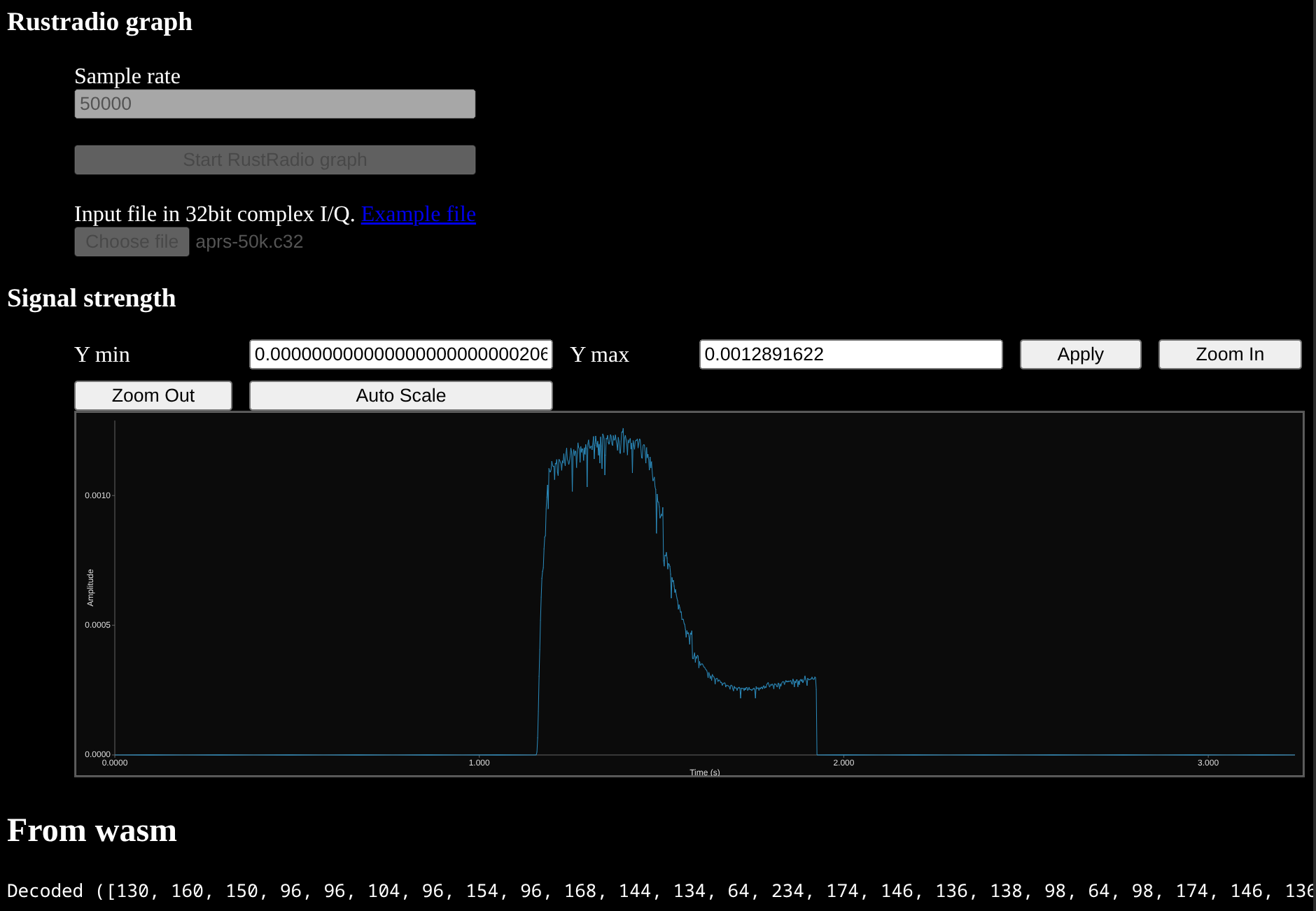The height and width of the screenshot is (911, 1316).
Task: Click the 3.000 time axis tick label
Action: 1207,763
